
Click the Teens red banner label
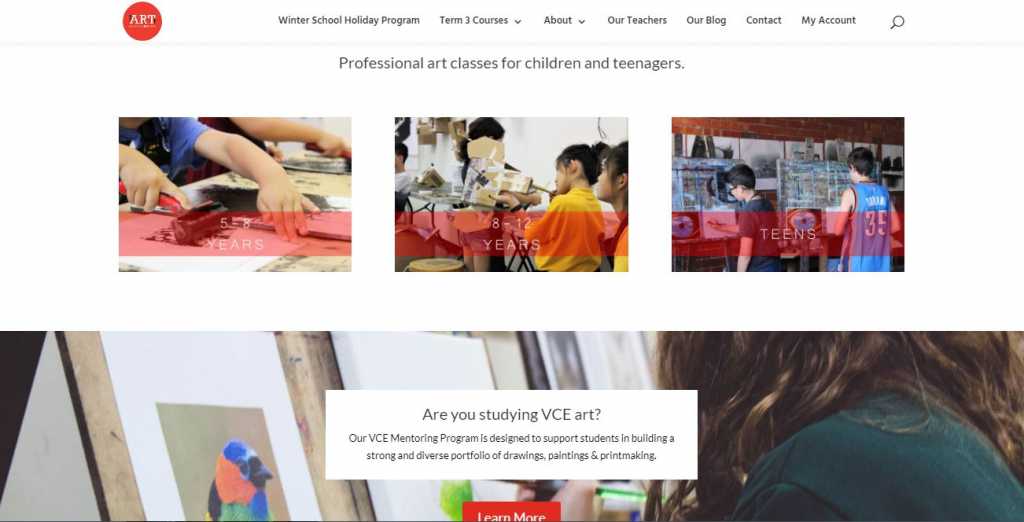pos(788,234)
